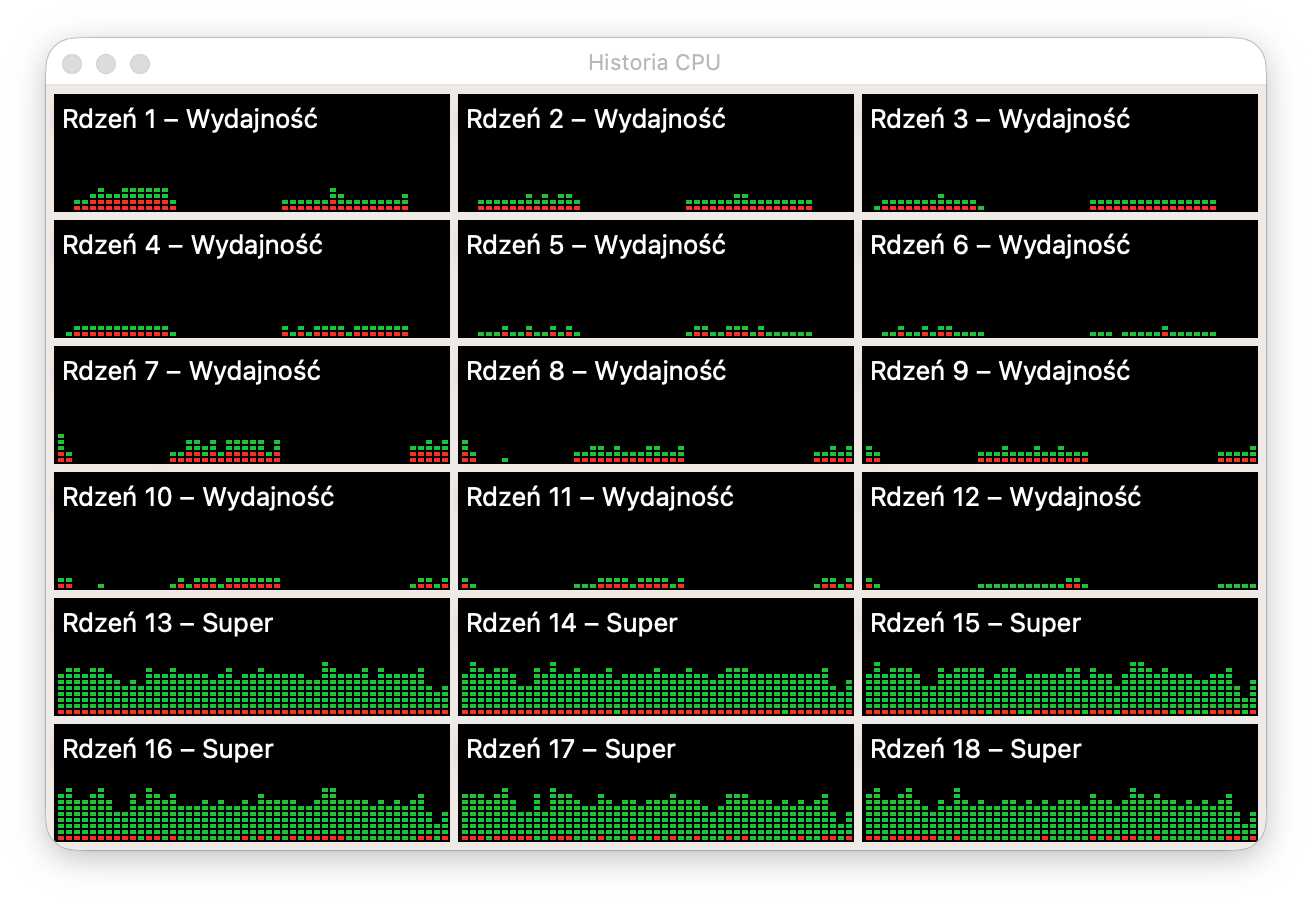Image resolution: width=1312 pixels, height=904 pixels.
Task: Click the Rdzeń 15 – Super usage graph
Action: (x=1060, y=657)
